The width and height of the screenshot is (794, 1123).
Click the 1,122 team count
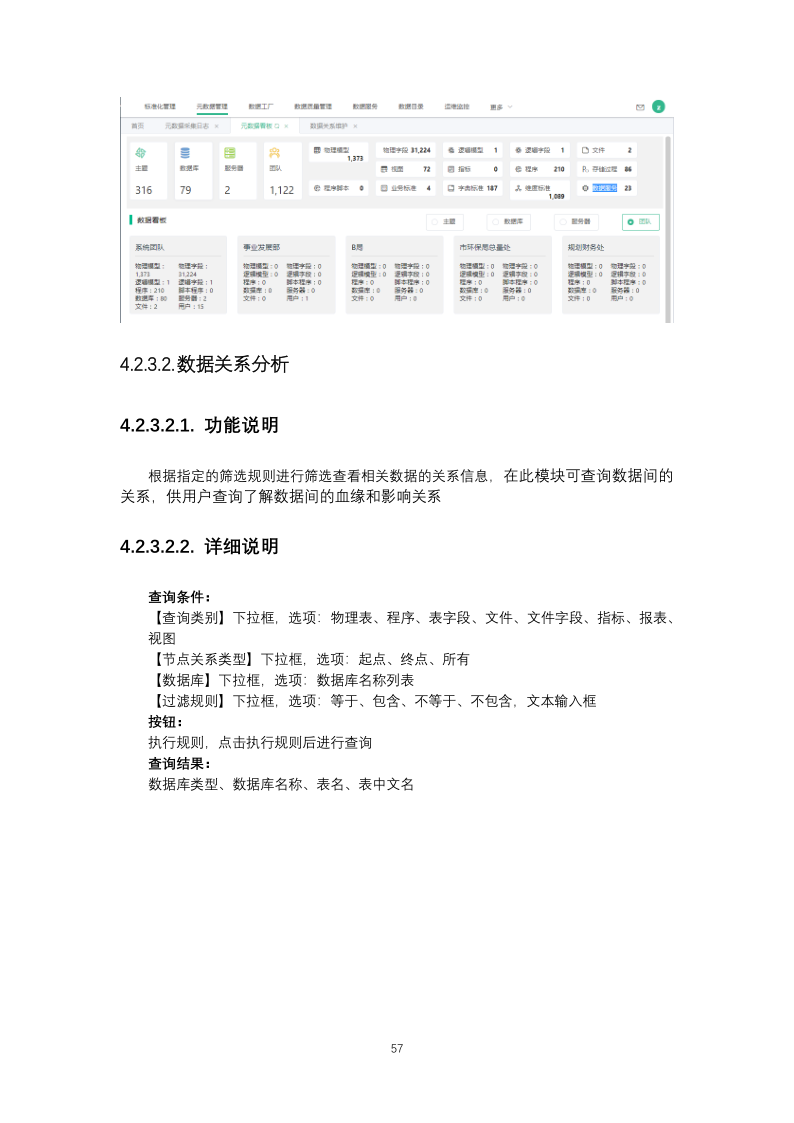click(x=281, y=191)
